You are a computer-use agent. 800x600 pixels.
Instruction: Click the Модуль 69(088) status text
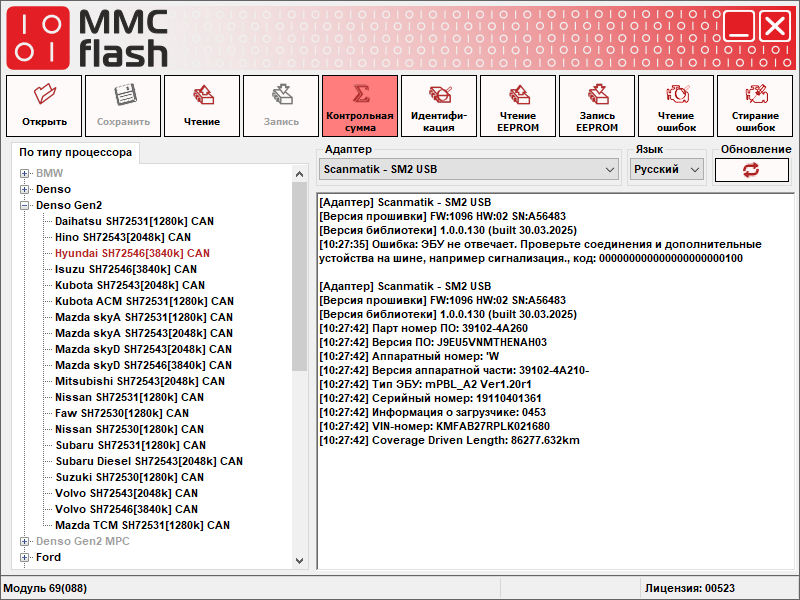[x=45, y=588]
